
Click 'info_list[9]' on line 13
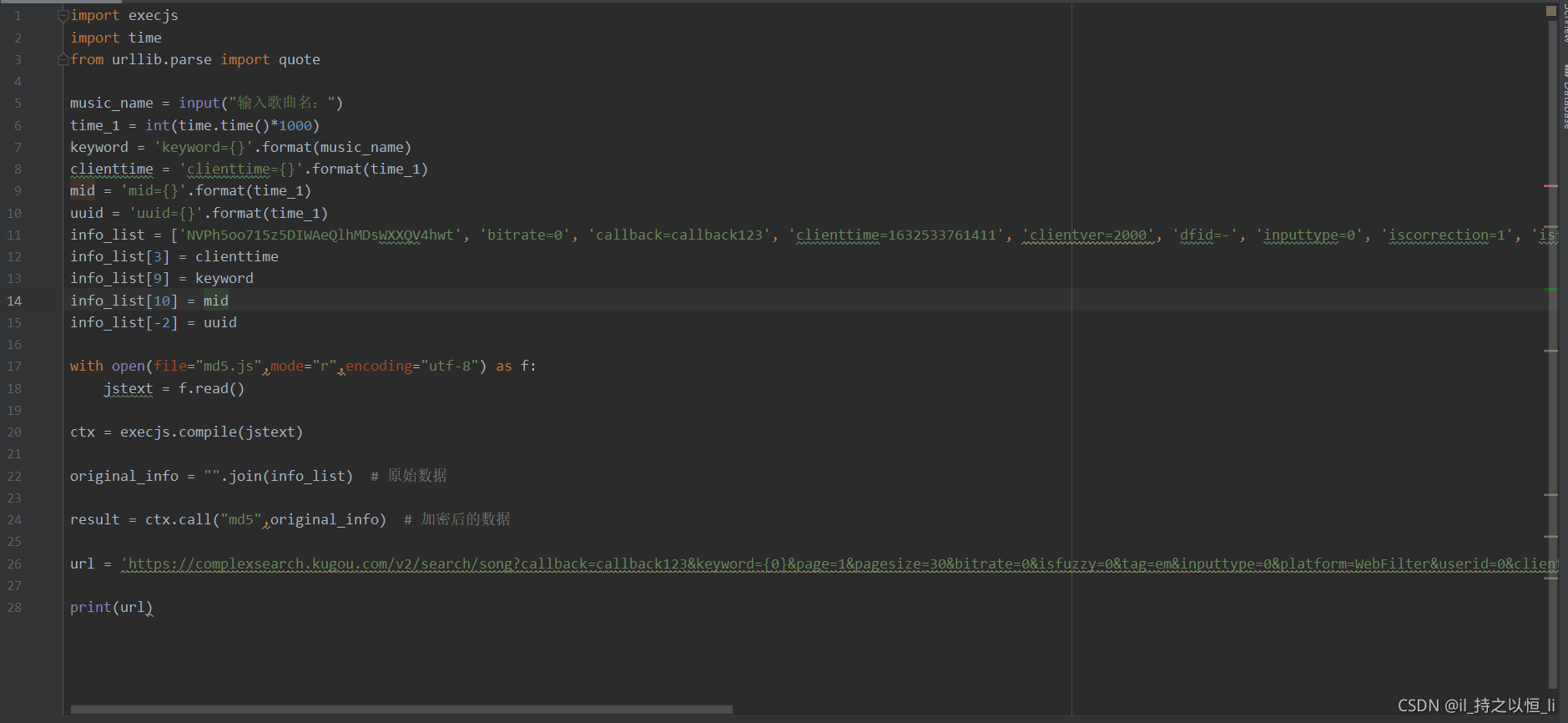[120, 278]
